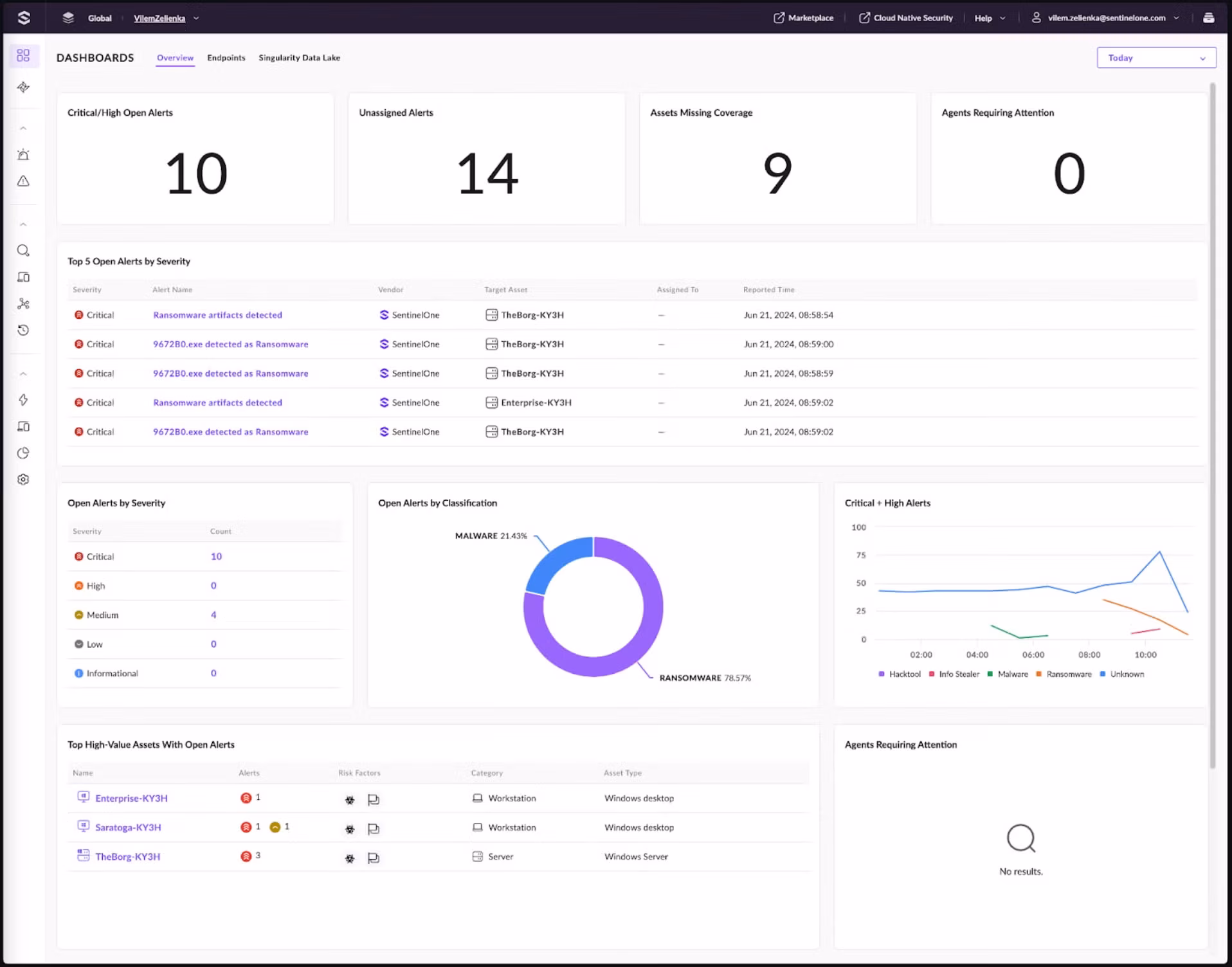Click the VilemZelenka scope name
The height and width of the screenshot is (967, 1232).
click(x=159, y=18)
